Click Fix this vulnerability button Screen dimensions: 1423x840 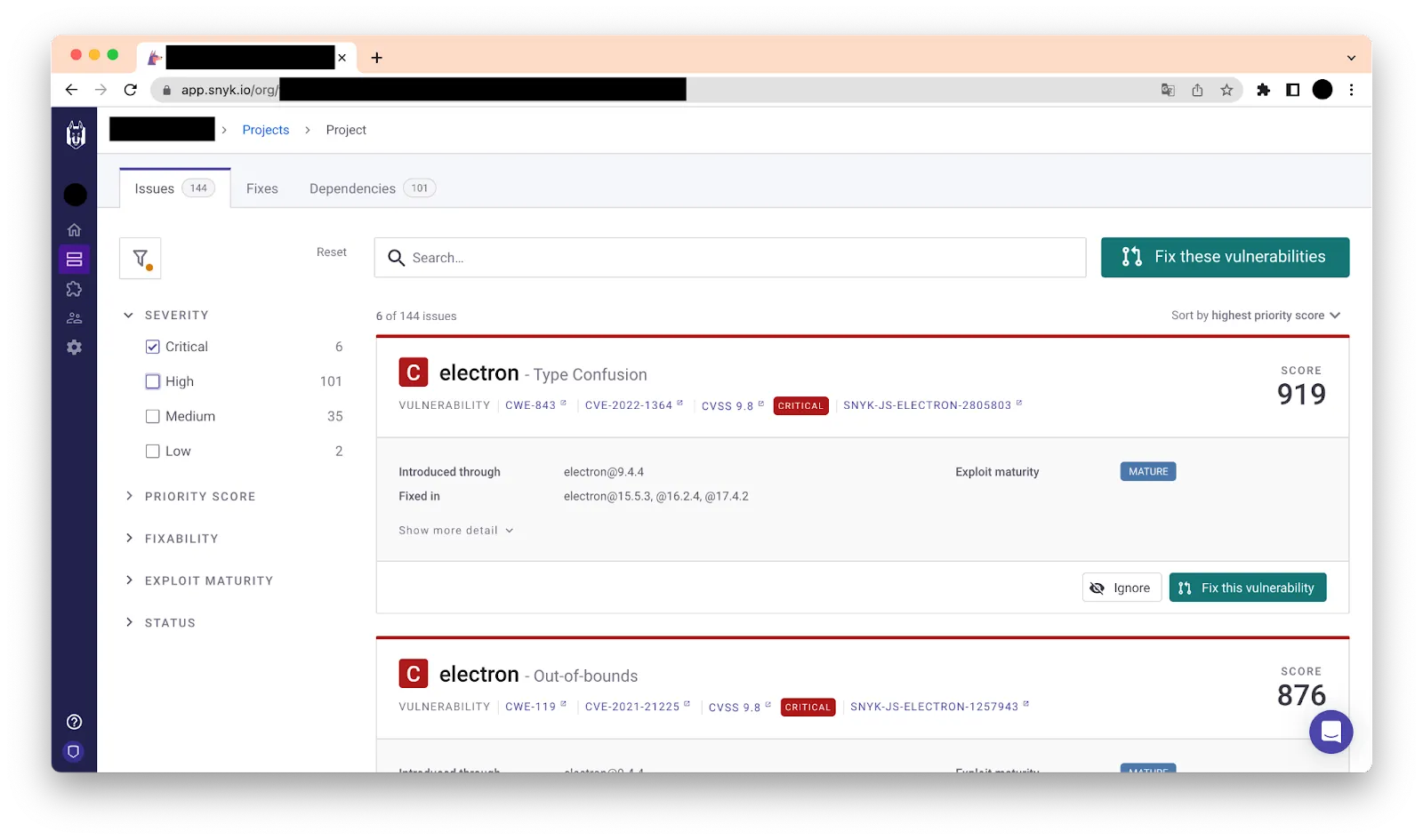tap(1247, 588)
